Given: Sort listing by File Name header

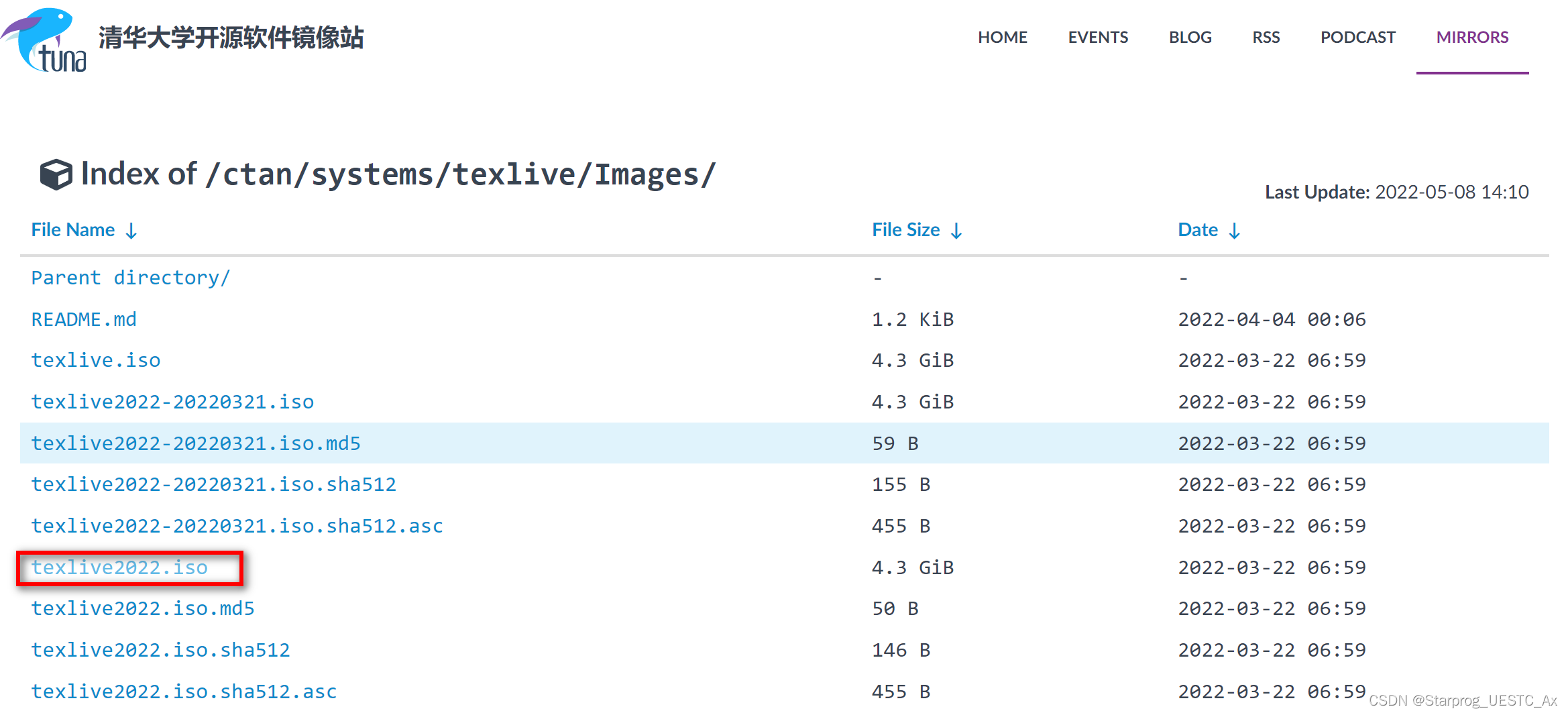Looking at the screenshot, I should click(x=73, y=230).
